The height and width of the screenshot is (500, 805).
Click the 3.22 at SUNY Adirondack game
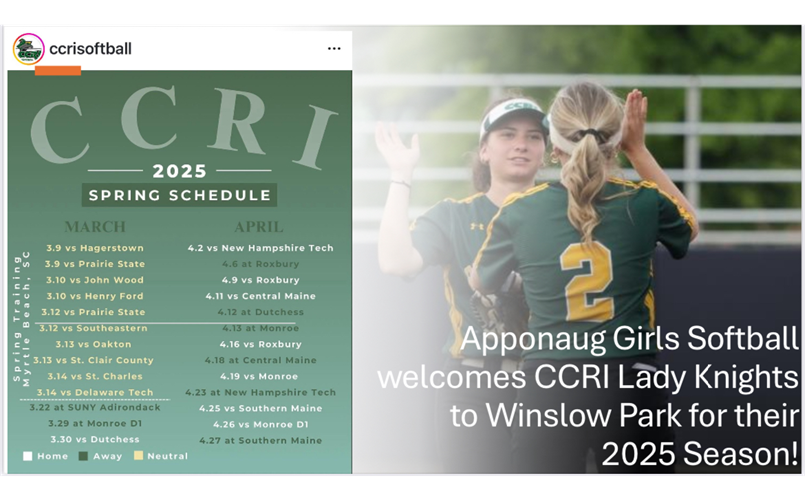94,408
